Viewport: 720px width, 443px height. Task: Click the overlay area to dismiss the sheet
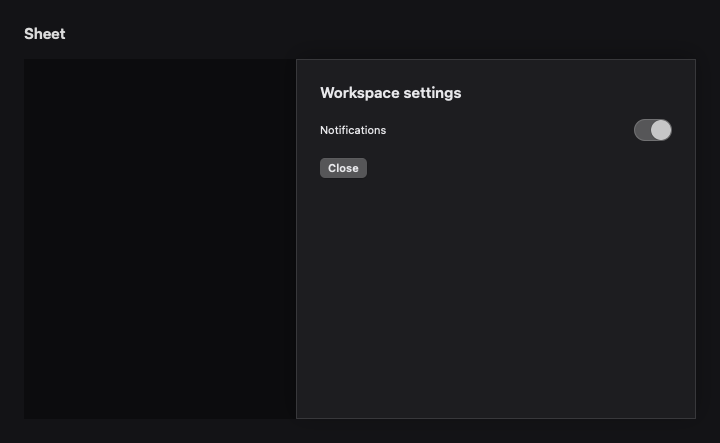click(x=160, y=239)
